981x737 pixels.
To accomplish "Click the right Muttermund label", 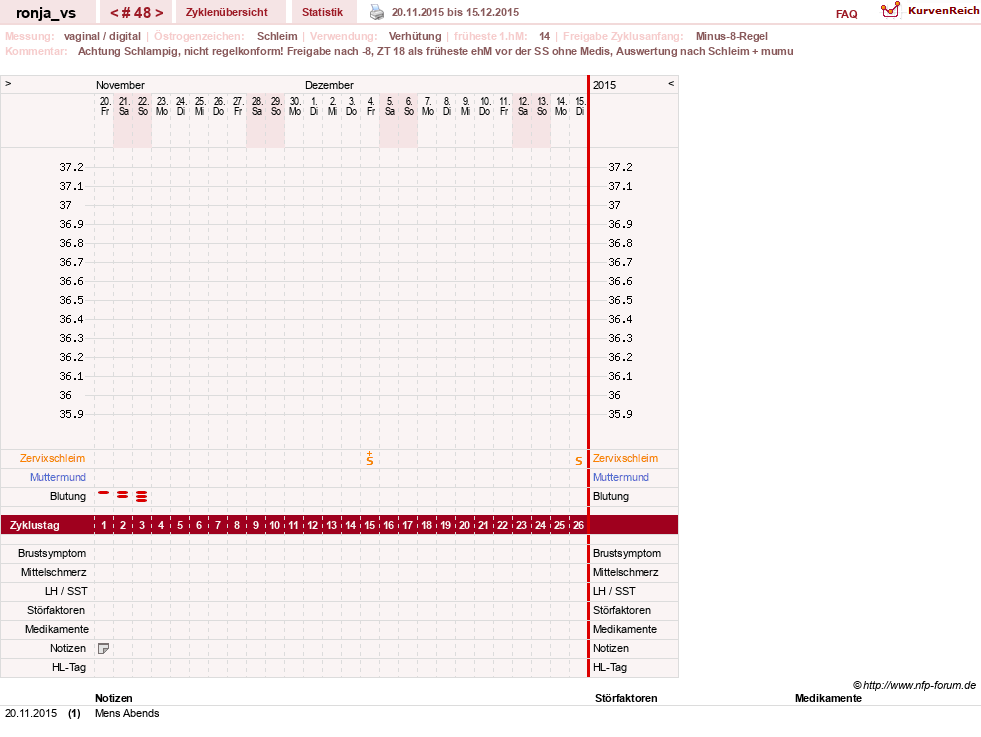I will [x=621, y=477].
